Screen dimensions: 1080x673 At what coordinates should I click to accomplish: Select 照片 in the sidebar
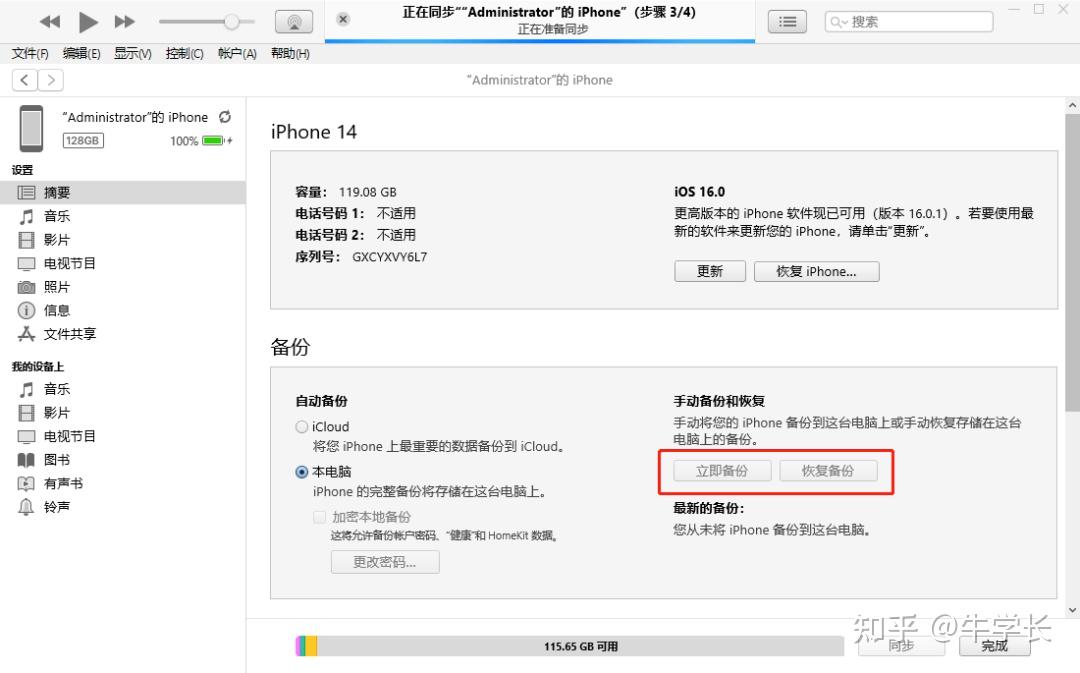click(123, 287)
